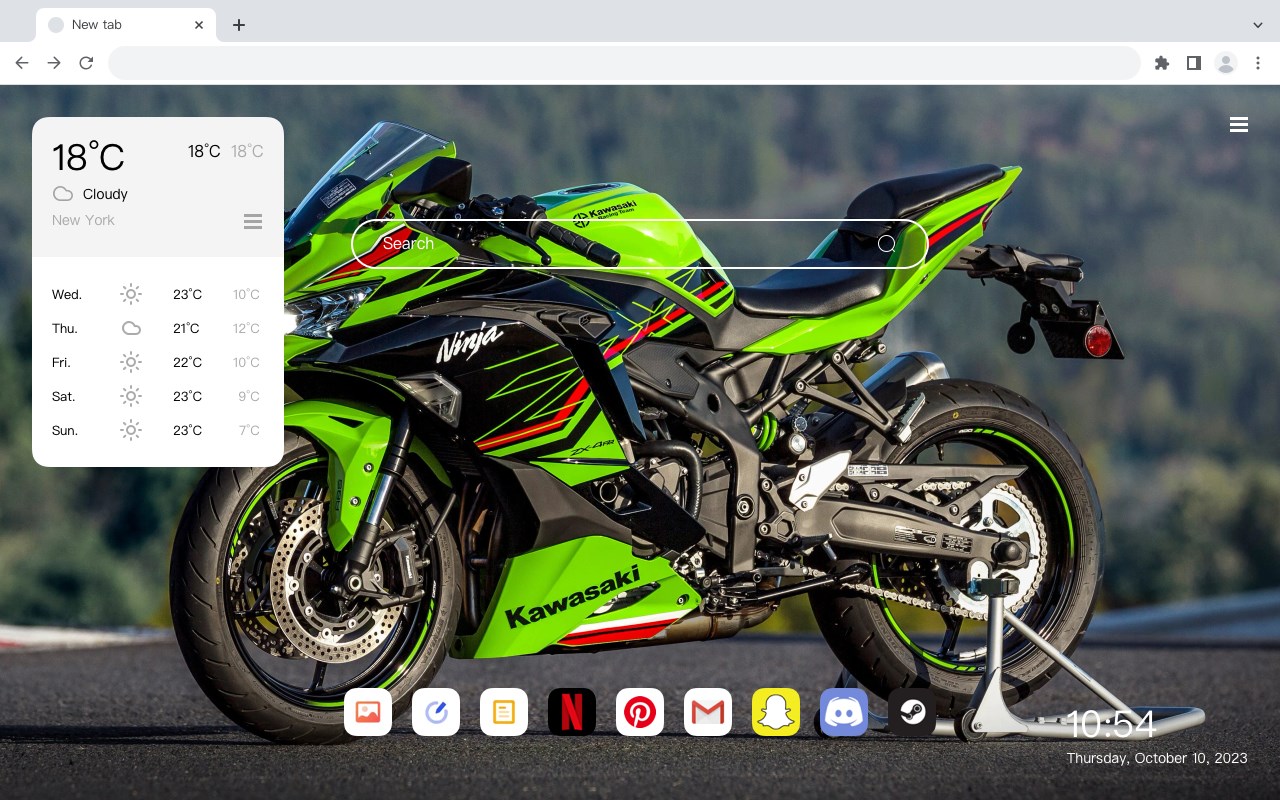
Task: Open the yellow notes shortcut icon
Action: [504, 712]
